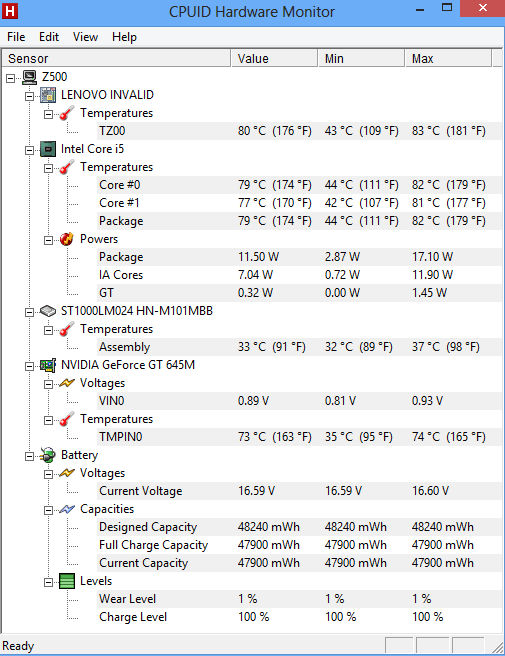Select the Charge Level row
Viewport: 505px width, 656px height.
[x=300, y=617]
